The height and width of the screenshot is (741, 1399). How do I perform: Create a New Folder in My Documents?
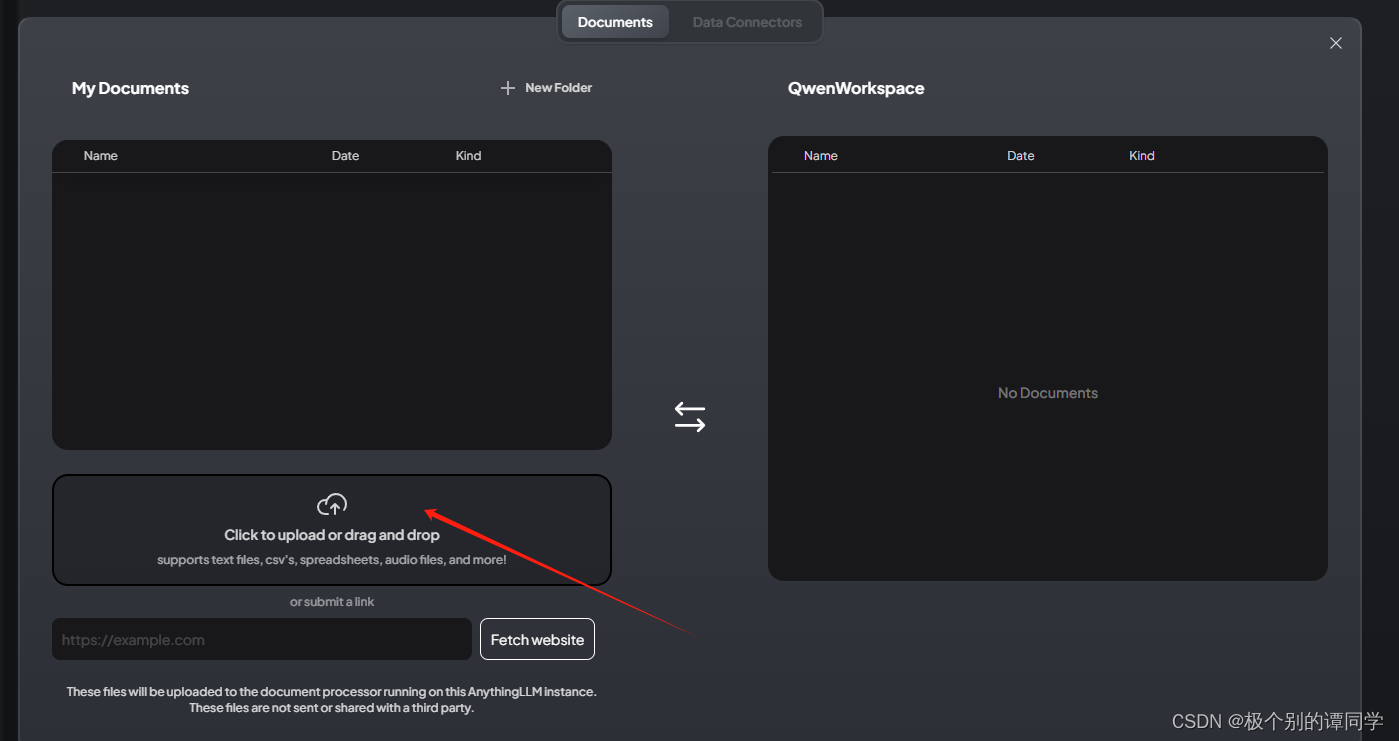point(546,88)
